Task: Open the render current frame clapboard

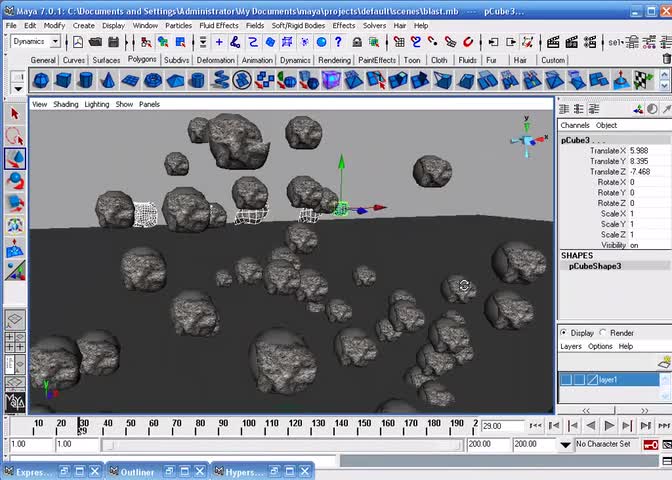Action: (553, 42)
